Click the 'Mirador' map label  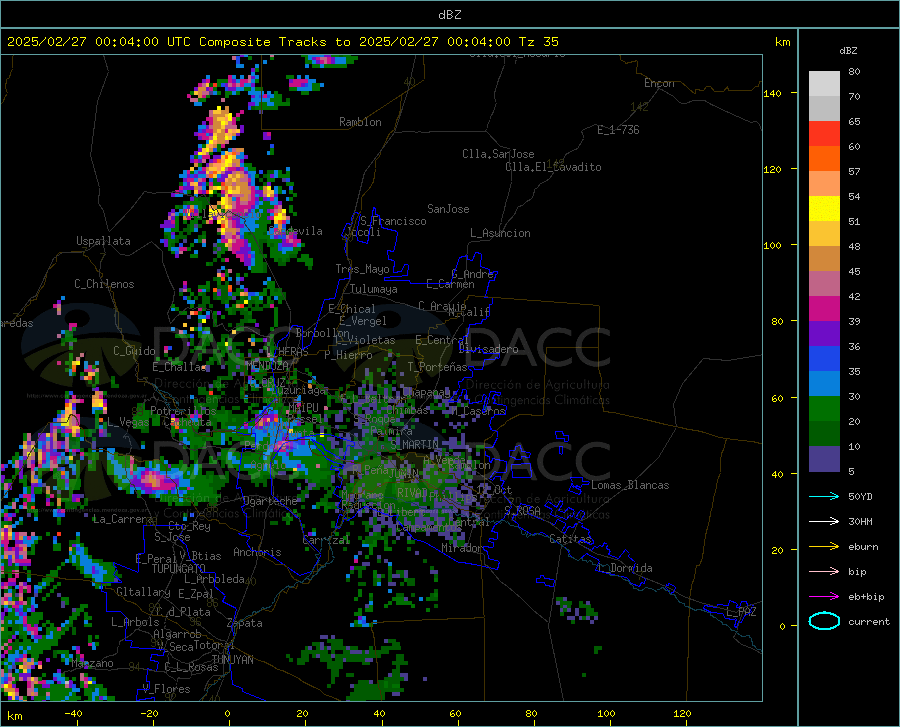click(x=462, y=548)
